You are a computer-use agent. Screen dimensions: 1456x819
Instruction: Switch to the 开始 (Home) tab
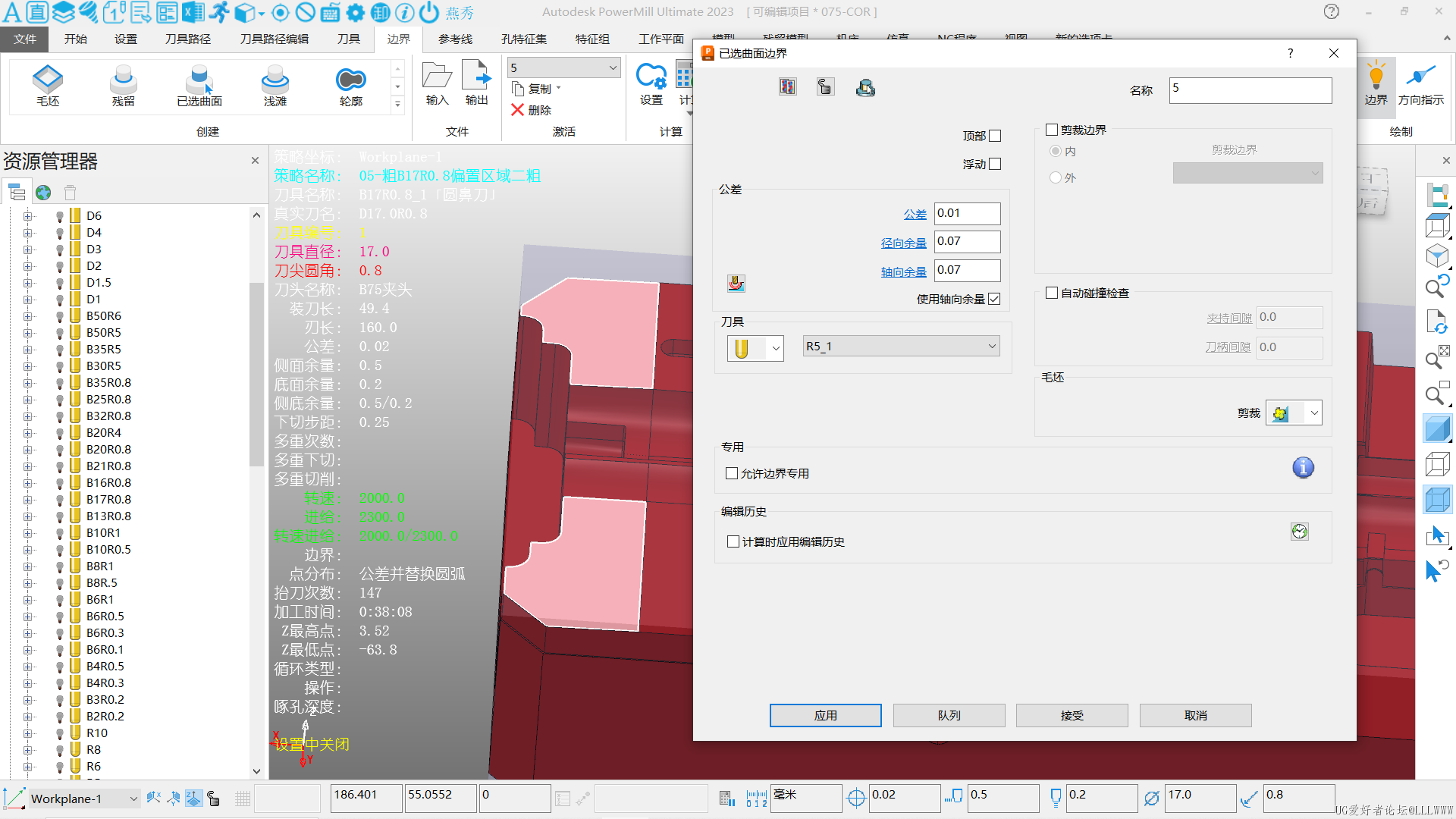pyautogui.click(x=75, y=39)
